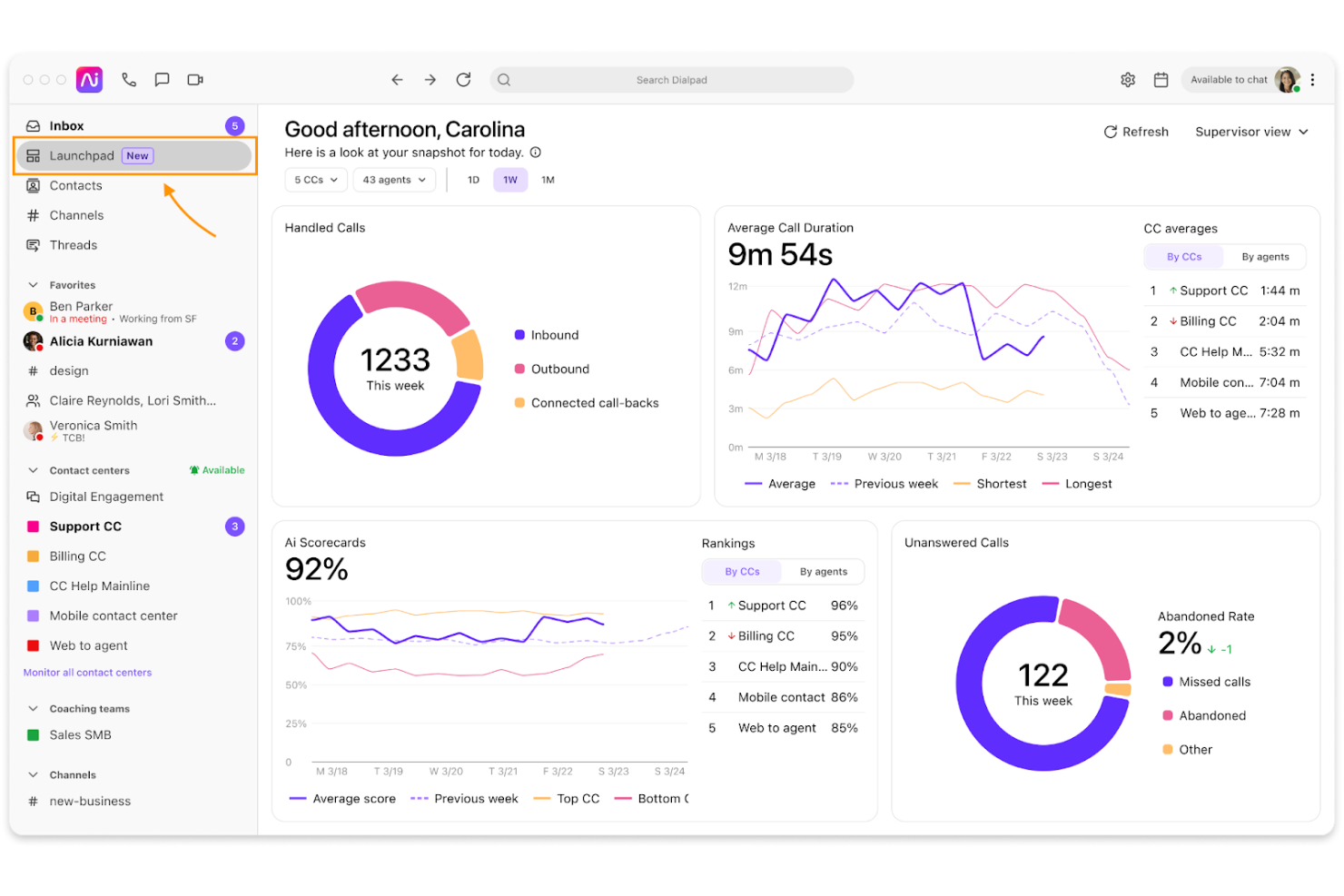Collapse the Favorites section
This screenshot has height=896, width=1344.
[x=34, y=285]
